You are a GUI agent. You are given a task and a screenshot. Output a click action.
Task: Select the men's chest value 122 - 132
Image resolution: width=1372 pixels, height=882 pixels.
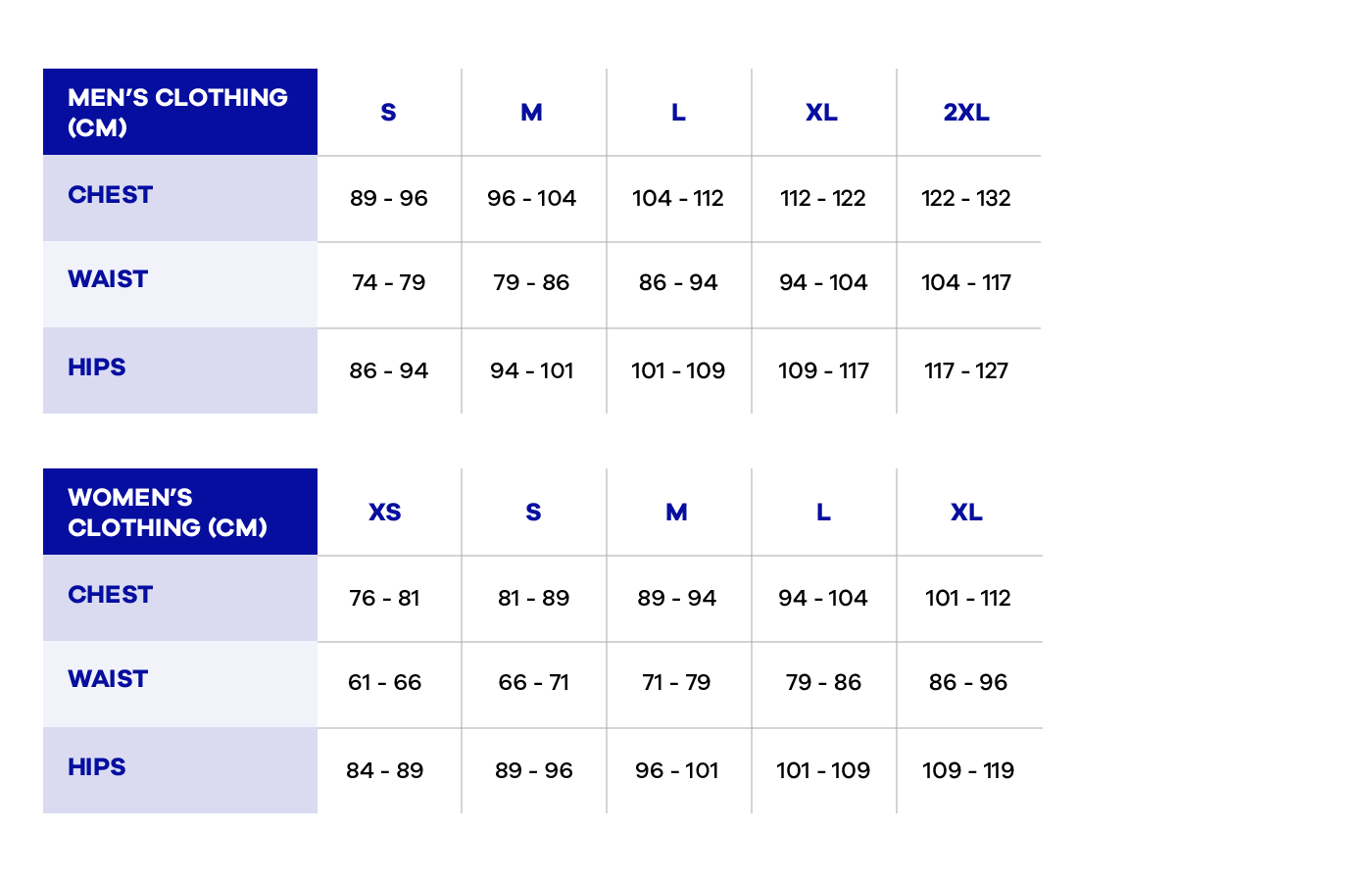[x=966, y=198]
